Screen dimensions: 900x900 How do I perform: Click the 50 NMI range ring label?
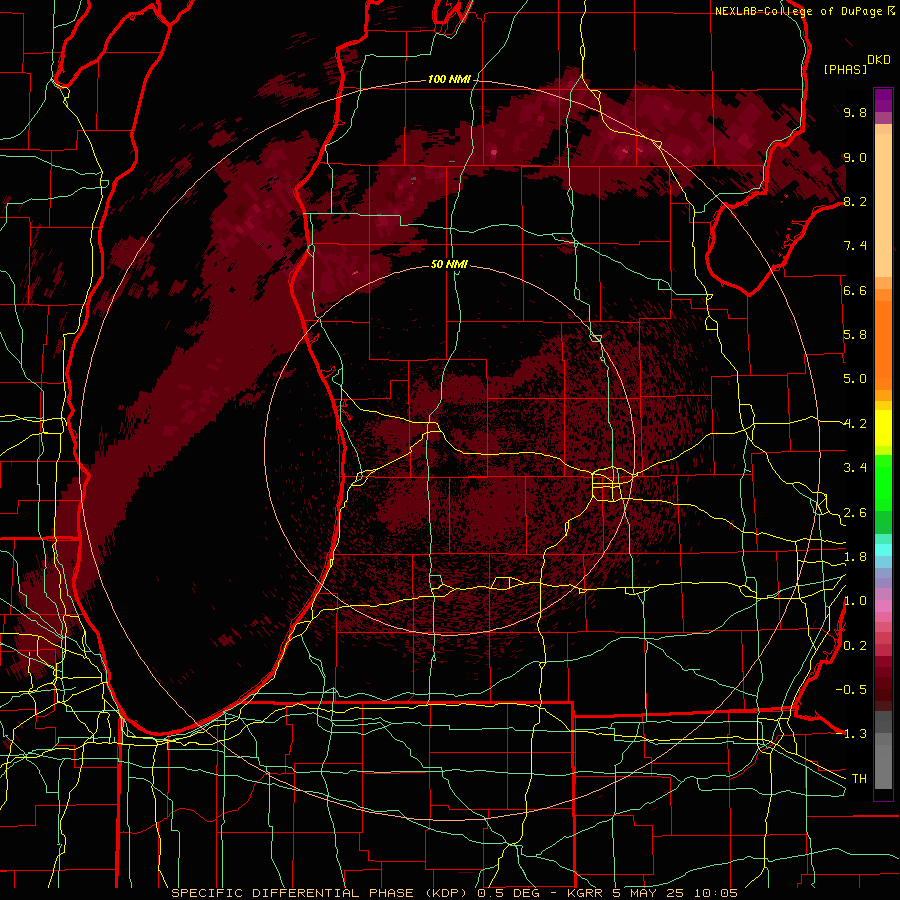pos(449,264)
